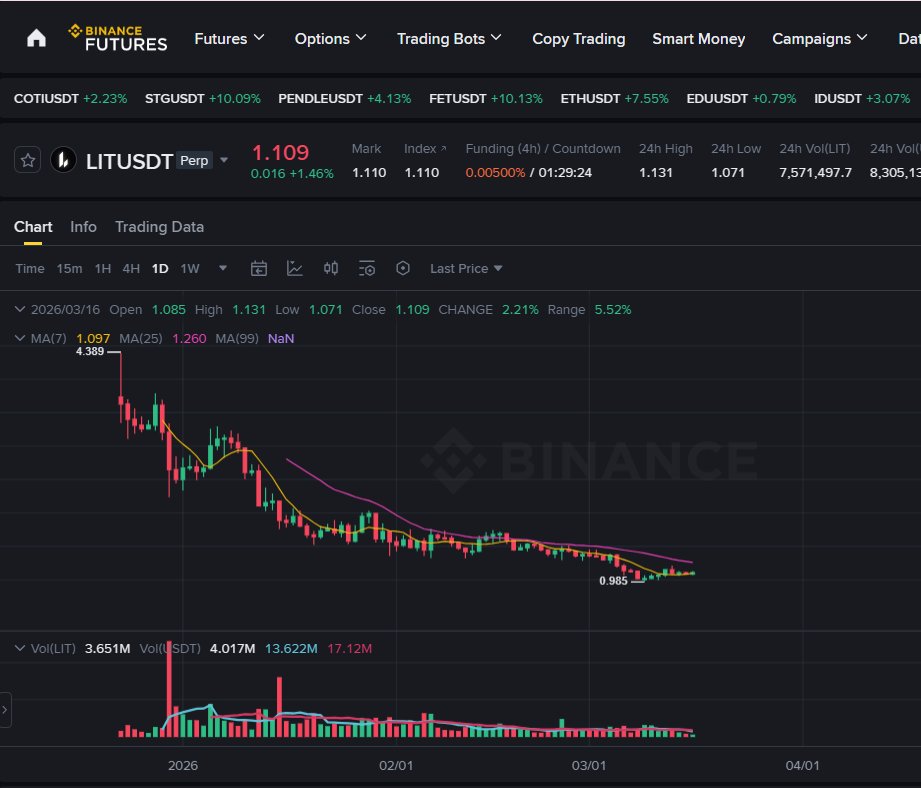The width and height of the screenshot is (921, 788).
Task: Click the hexagon chart preferences icon
Action: (x=403, y=268)
